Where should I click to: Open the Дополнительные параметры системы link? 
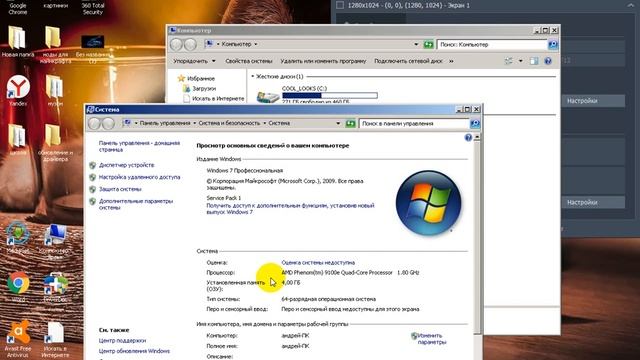tap(136, 204)
